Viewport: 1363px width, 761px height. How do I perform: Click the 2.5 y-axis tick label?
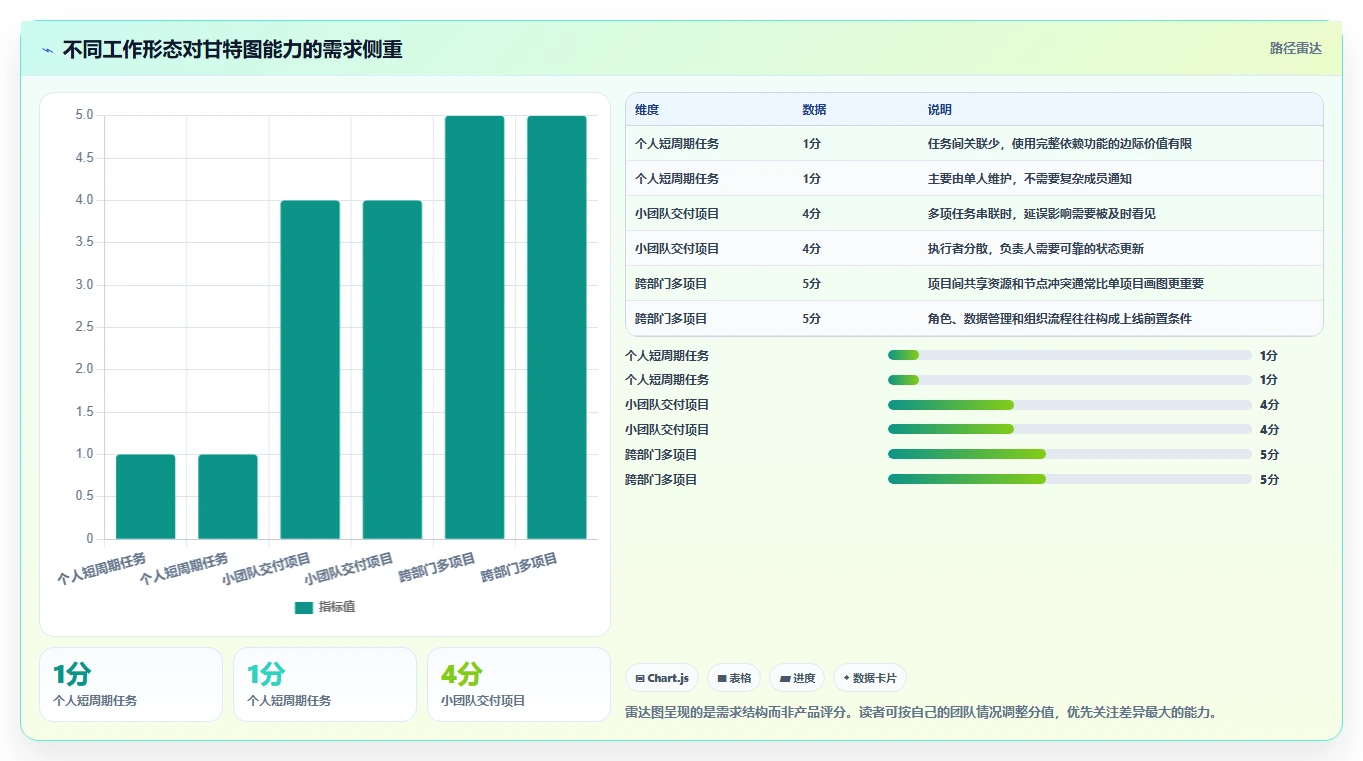click(x=84, y=327)
